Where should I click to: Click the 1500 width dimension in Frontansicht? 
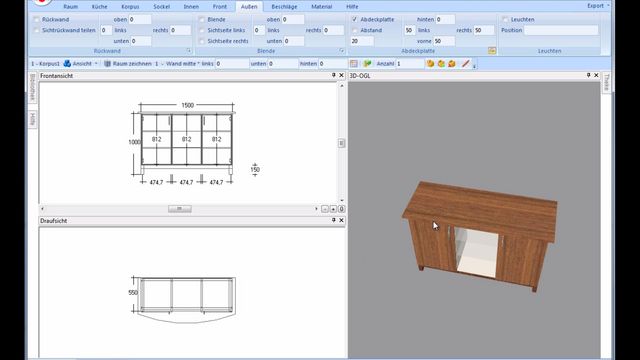187,105
